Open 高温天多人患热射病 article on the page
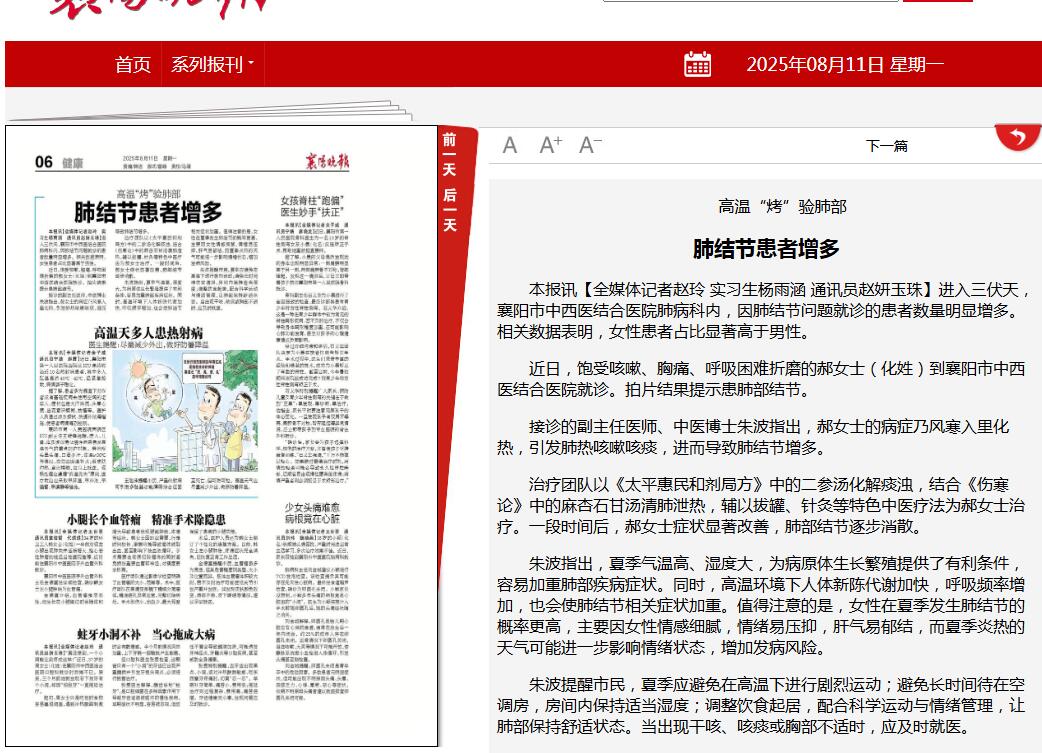Screen dimensions: 1042x753 (x=148, y=331)
